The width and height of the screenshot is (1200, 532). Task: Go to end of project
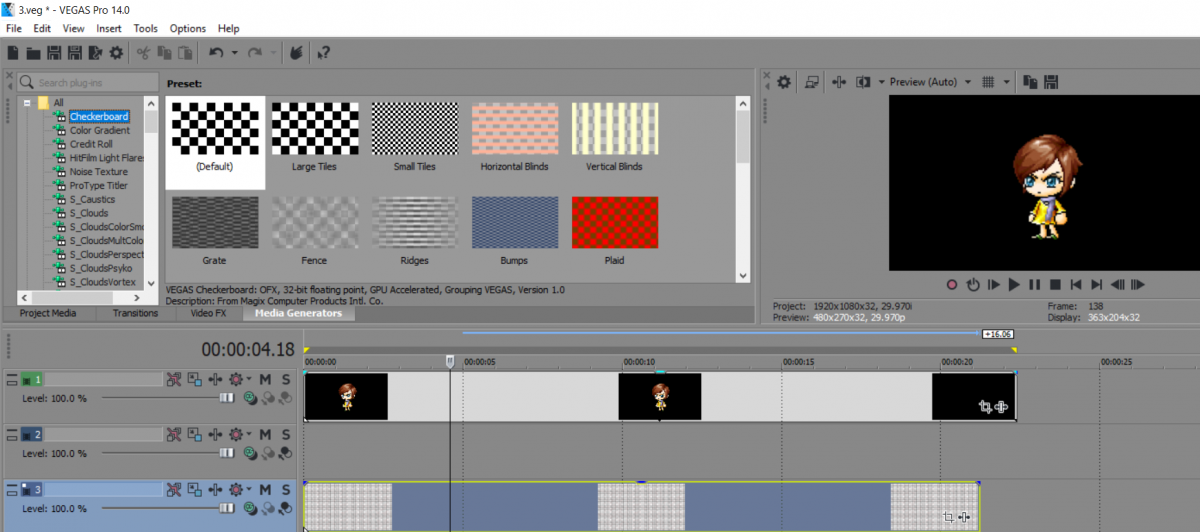[1097, 285]
